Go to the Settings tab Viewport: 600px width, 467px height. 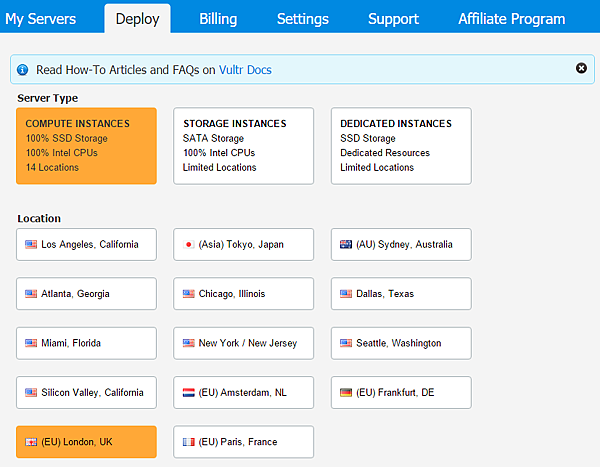(302, 19)
